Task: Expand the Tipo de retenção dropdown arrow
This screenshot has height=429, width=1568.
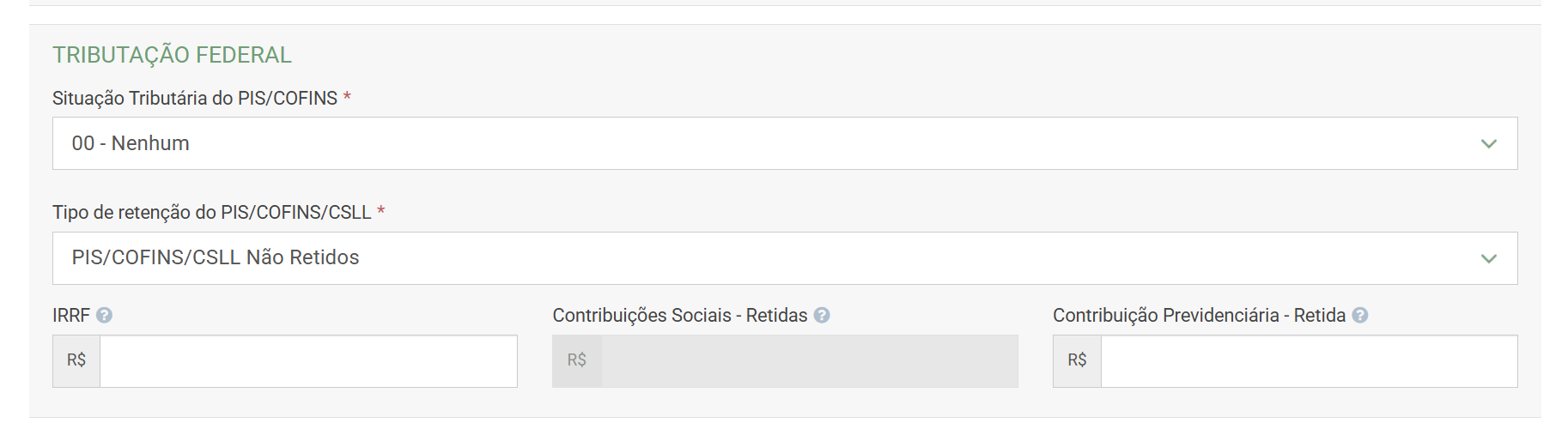Action: coord(1489,258)
